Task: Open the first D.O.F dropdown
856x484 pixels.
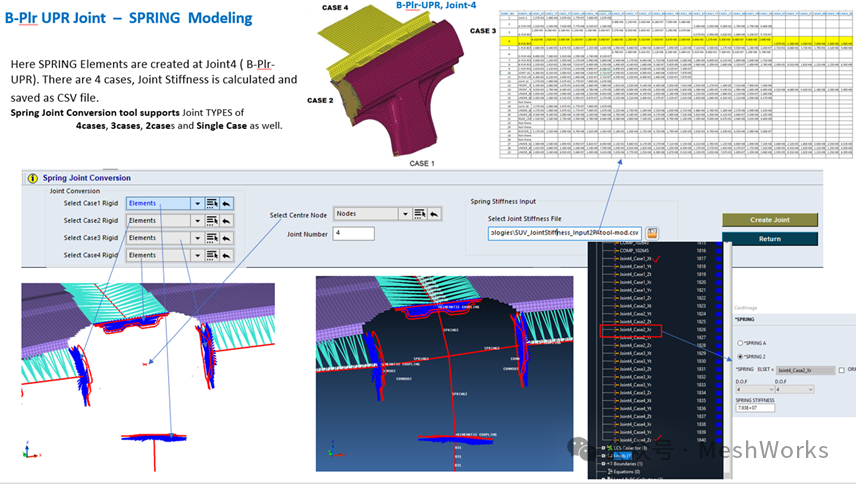Action: coord(755,390)
